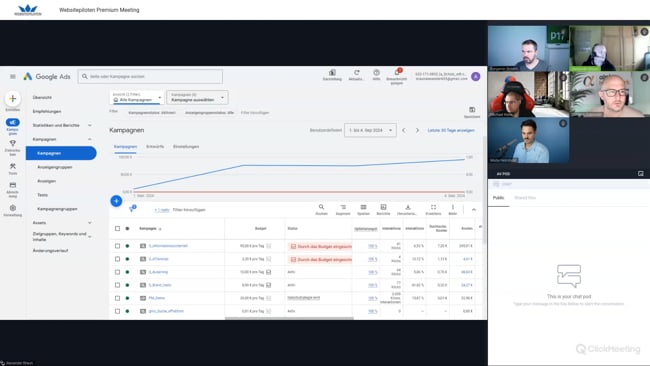The width and height of the screenshot is (650, 366).
Task: Tick the checkbox for the third campaign row
Action: tap(117, 272)
